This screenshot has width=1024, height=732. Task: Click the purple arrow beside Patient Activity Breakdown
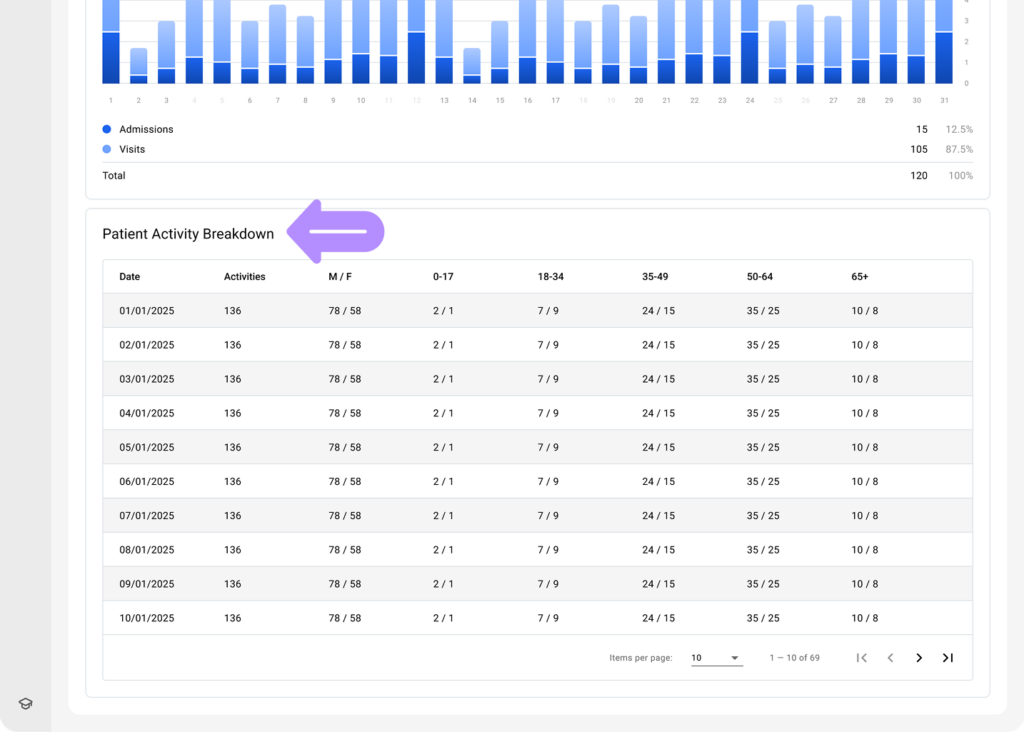334,231
